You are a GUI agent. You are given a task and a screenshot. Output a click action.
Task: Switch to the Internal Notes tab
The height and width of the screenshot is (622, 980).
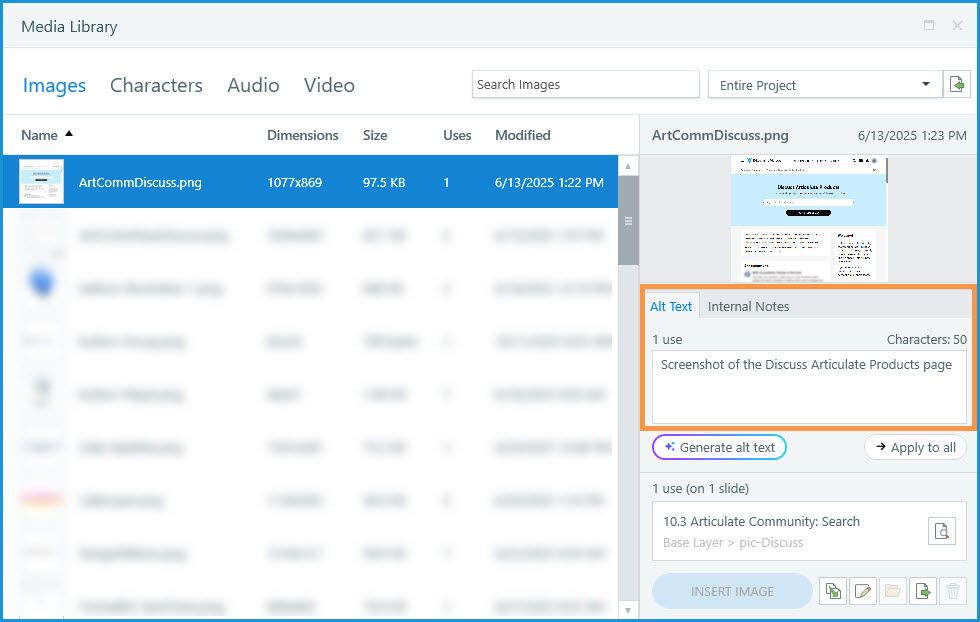click(748, 306)
